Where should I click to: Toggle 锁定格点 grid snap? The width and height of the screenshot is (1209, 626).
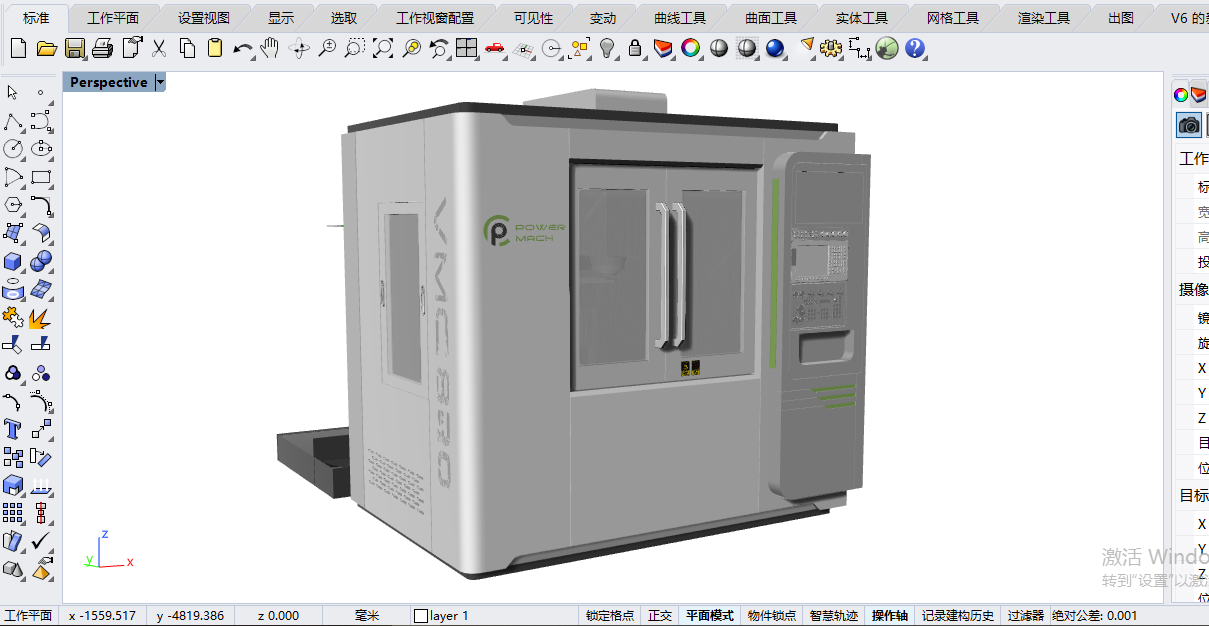point(609,615)
